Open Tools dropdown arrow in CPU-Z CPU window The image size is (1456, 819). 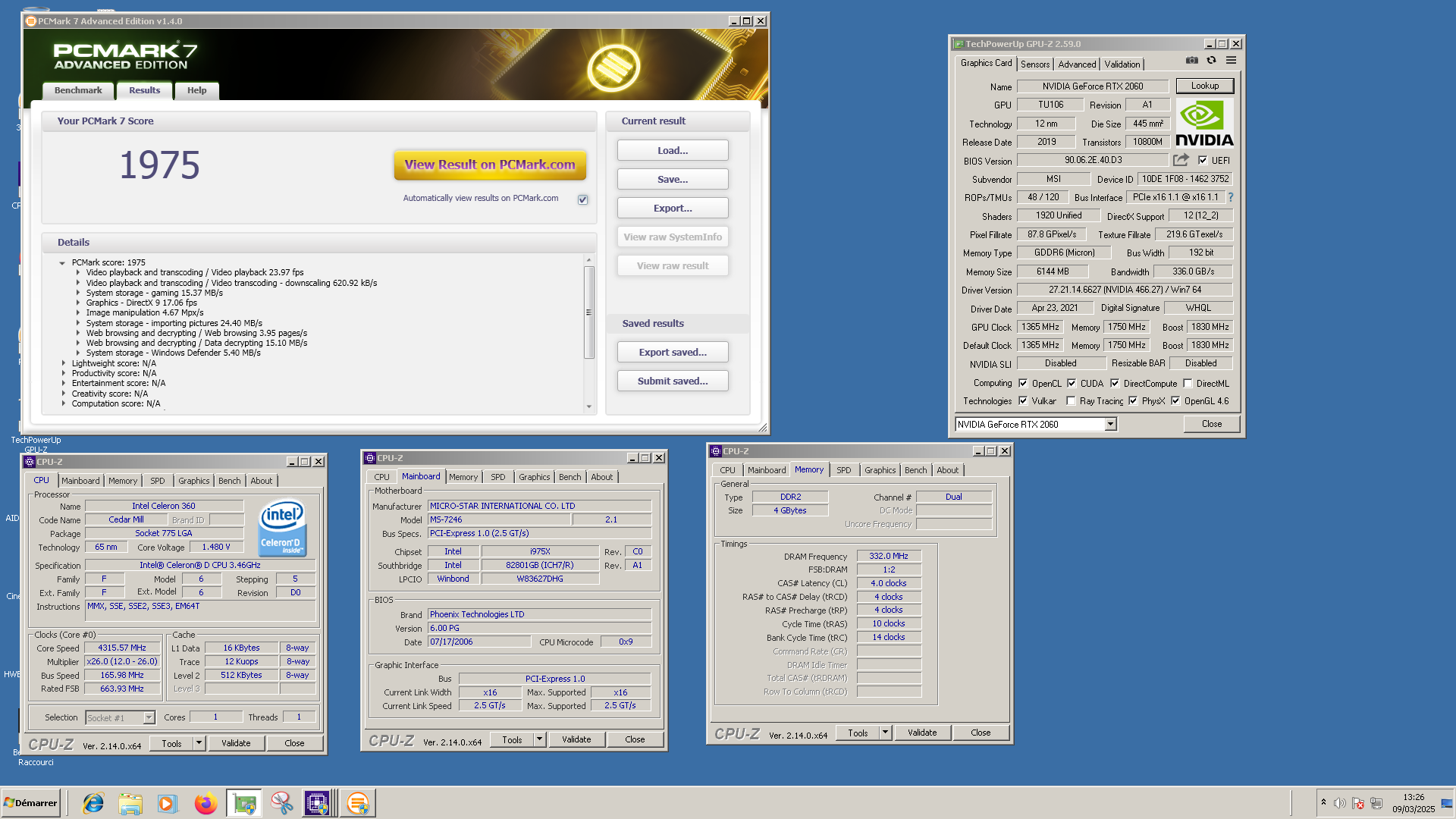[199, 743]
